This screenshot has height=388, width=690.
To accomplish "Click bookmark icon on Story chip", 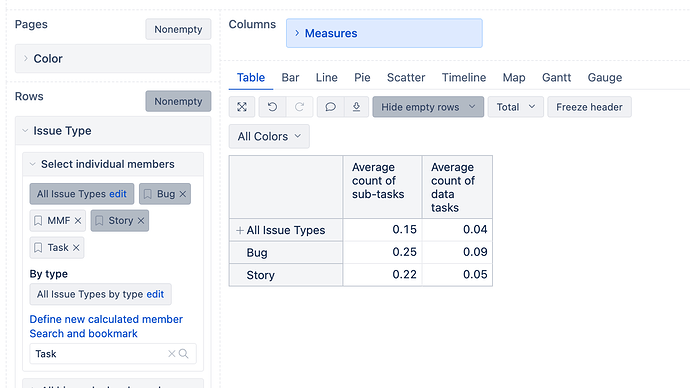I will click(x=99, y=221).
